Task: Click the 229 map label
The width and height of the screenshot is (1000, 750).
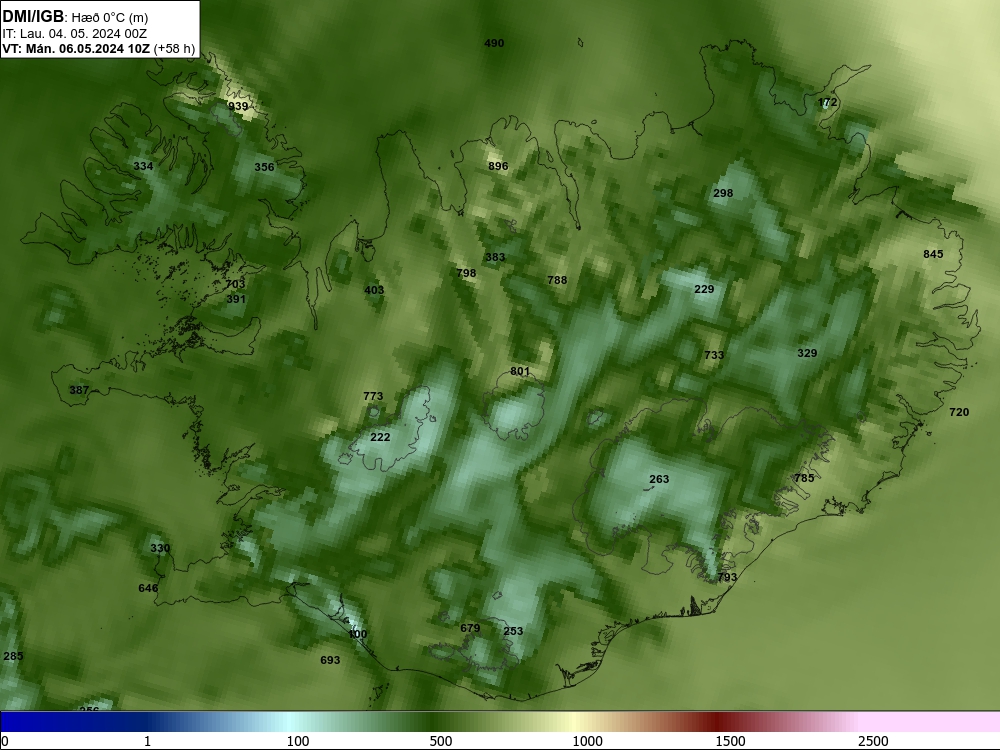Action: pyautogui.click(x=703, y=290)
